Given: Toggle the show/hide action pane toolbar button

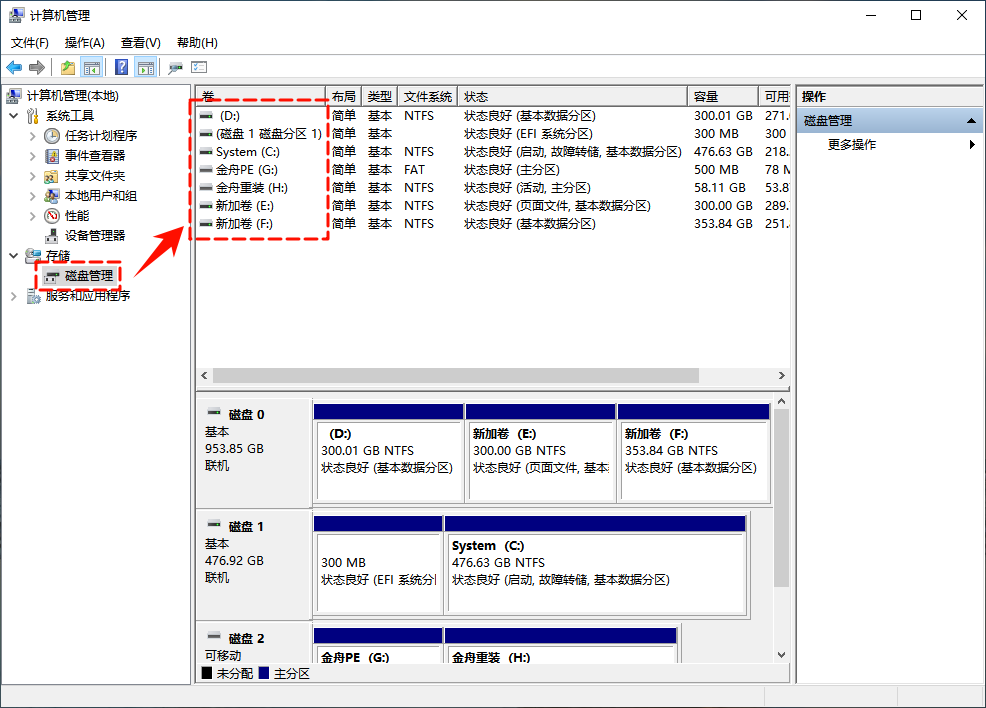Looking at the screenshot, I should pyautogui.click(x=146, y=67).
